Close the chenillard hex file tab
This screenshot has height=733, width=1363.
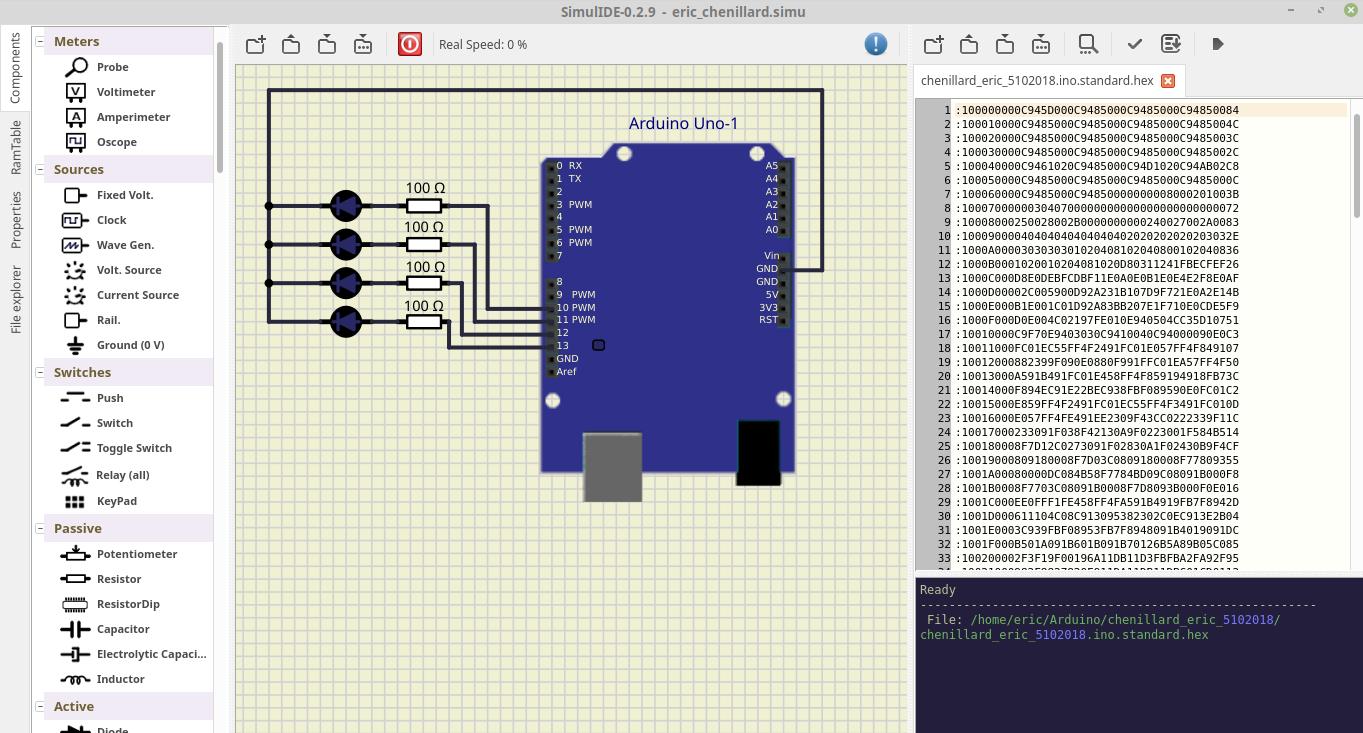(x=1167, y=81)
